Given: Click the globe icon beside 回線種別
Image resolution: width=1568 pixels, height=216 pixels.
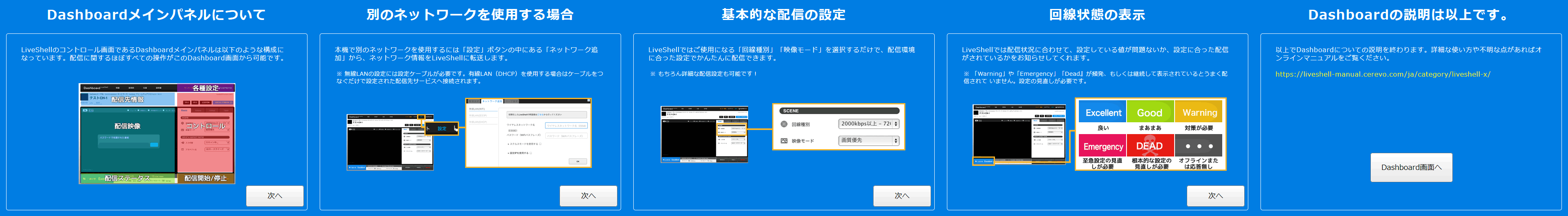Looking at the screenshot, I should 784,124.
